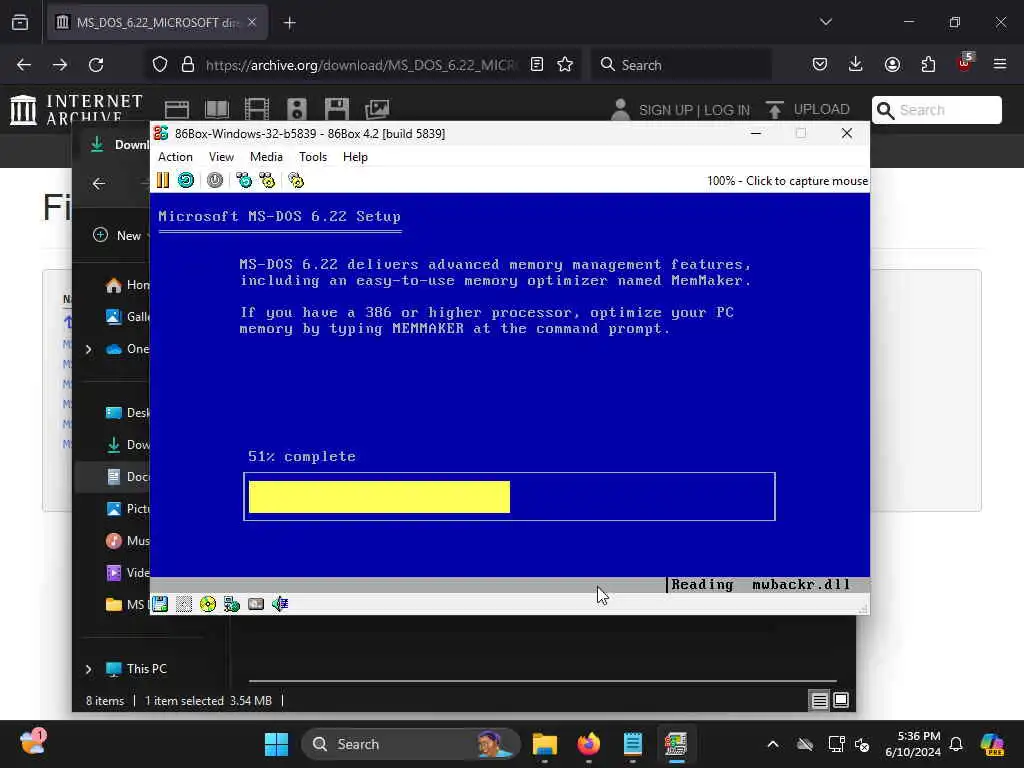
Task: List all tabs dropdown arrow in Firefox
Action: click(826, 22)
